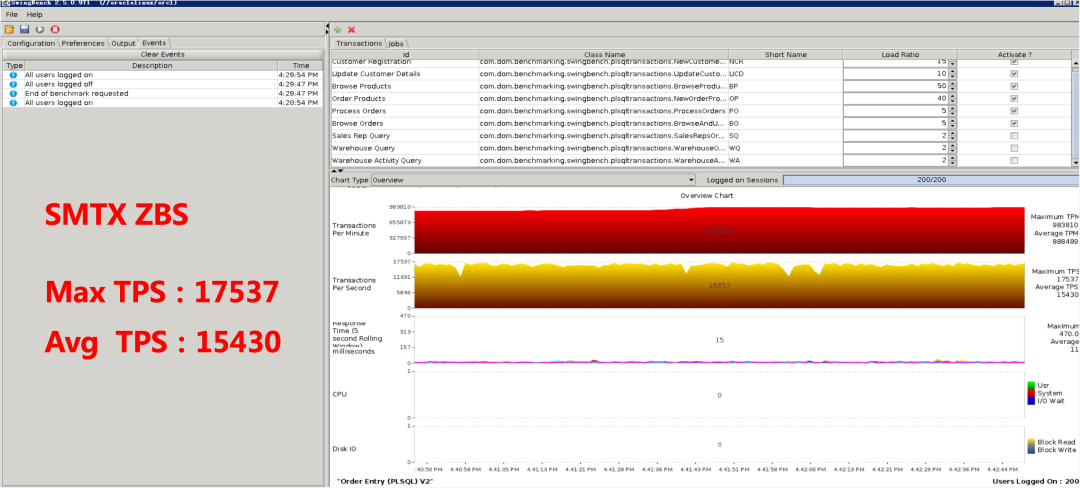Click Load Ratio field for Browse Orders
Viewport: 1080px width, 488px height.
click(895, 123)
